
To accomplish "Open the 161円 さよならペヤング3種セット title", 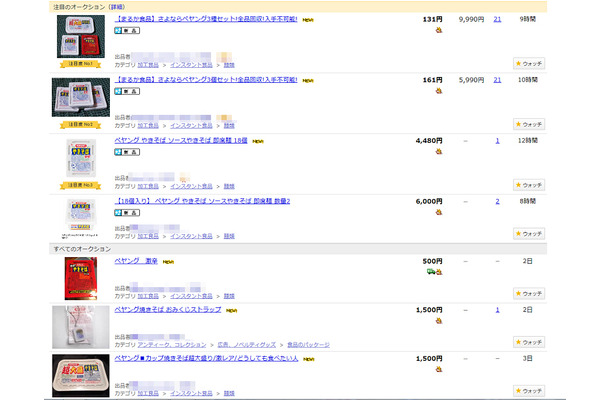I will click(x=206, y=79).
